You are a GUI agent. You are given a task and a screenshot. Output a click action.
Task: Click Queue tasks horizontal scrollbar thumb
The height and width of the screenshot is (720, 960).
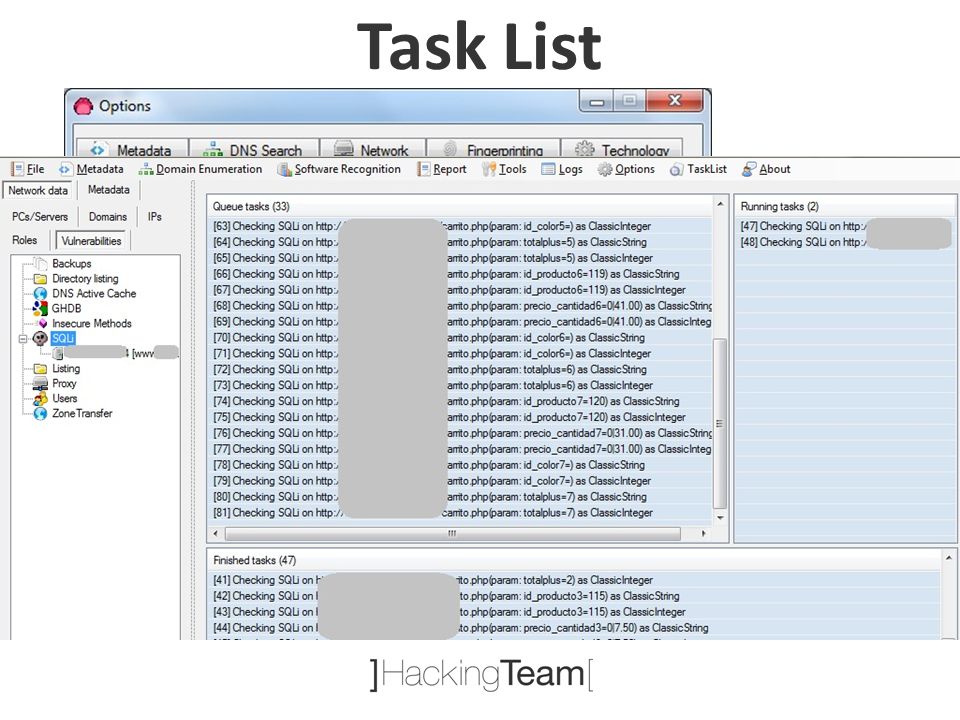coord(452,534)
